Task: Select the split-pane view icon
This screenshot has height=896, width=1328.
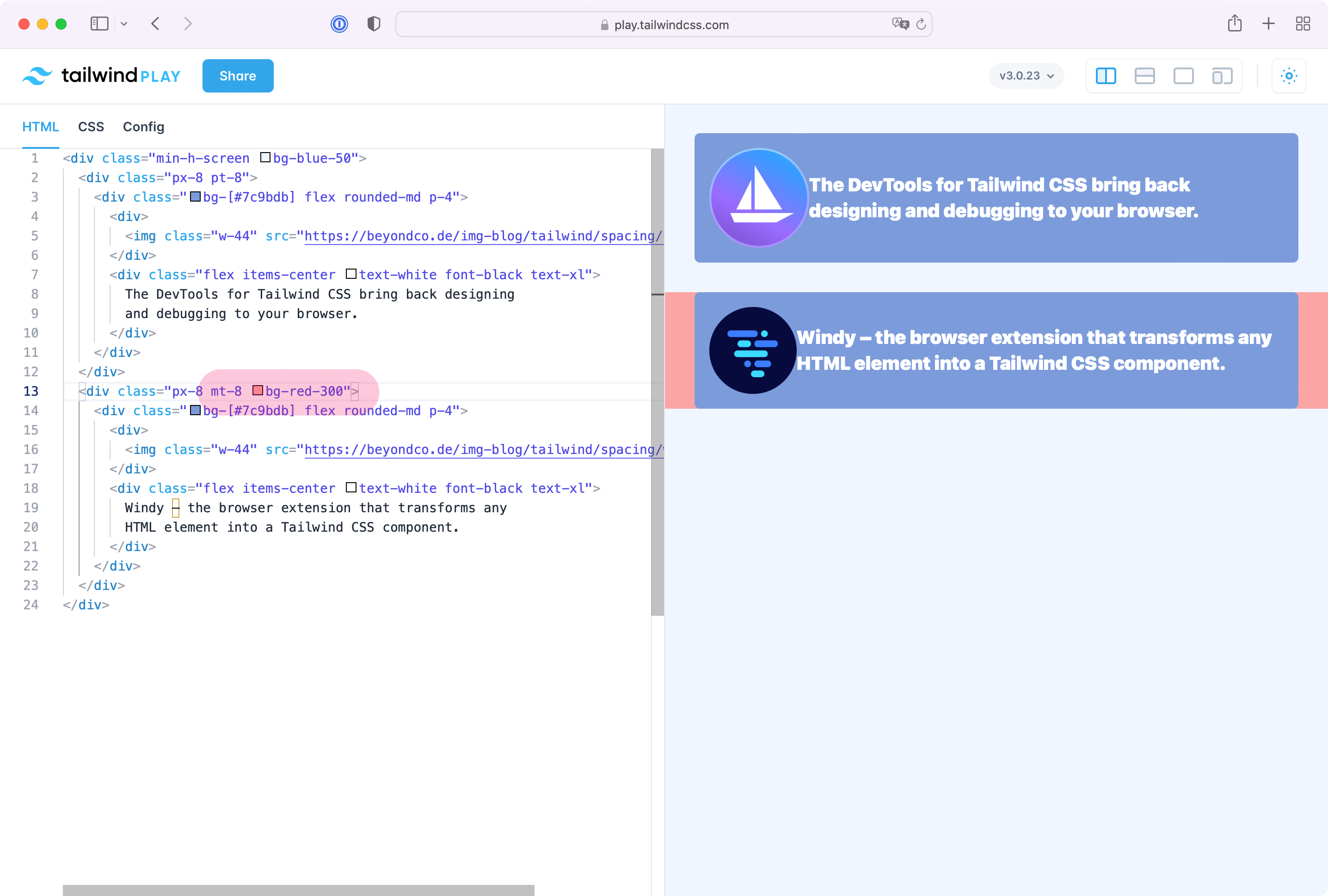Action: 1105,76
